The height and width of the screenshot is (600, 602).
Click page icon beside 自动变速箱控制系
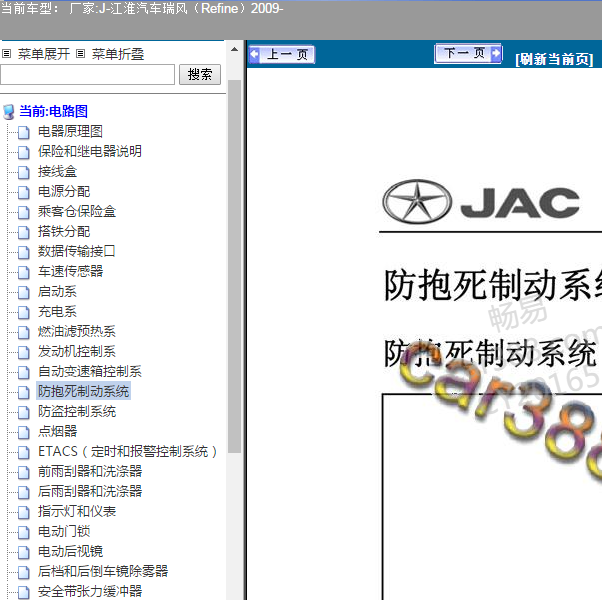click(x=24, y=372)
